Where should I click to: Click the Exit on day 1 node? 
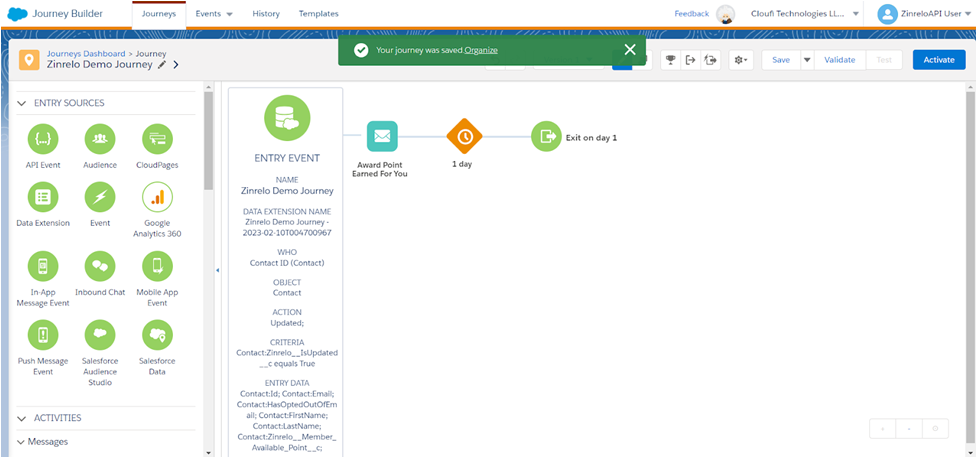pos(546,136)
